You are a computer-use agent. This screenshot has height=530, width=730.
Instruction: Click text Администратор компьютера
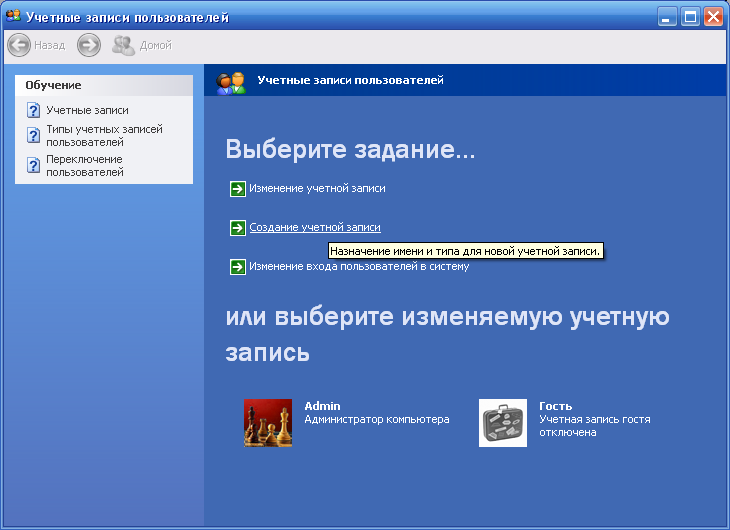point(377,419)
